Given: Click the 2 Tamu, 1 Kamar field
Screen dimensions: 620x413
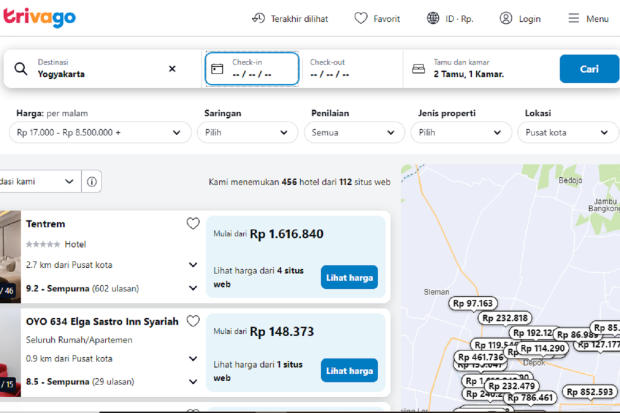Looking at the screenshot, I should [x=469, y=74].
